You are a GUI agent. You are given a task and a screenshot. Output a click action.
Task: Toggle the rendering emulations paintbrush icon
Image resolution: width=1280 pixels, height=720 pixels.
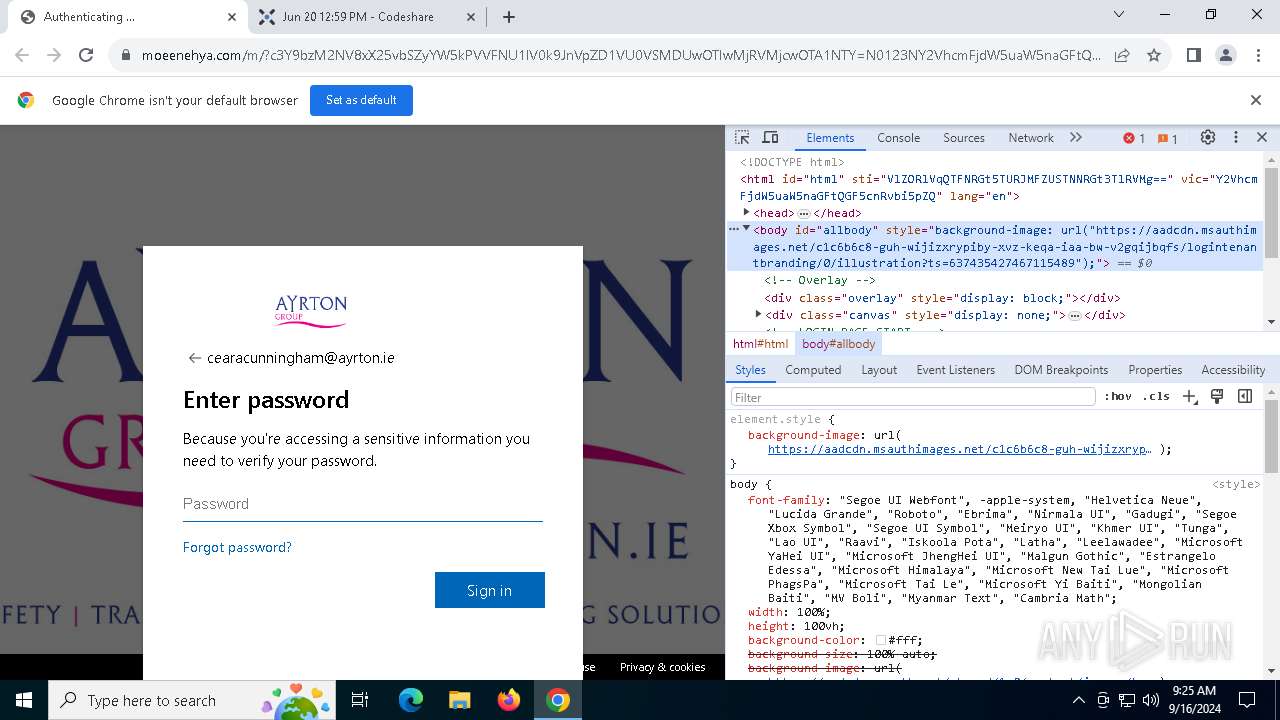point(1217,397)
